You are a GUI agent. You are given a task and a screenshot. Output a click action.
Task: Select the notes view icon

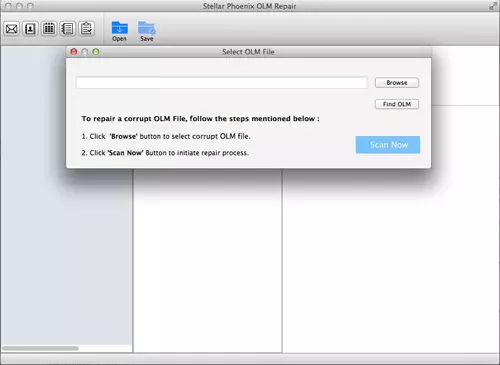68,29
